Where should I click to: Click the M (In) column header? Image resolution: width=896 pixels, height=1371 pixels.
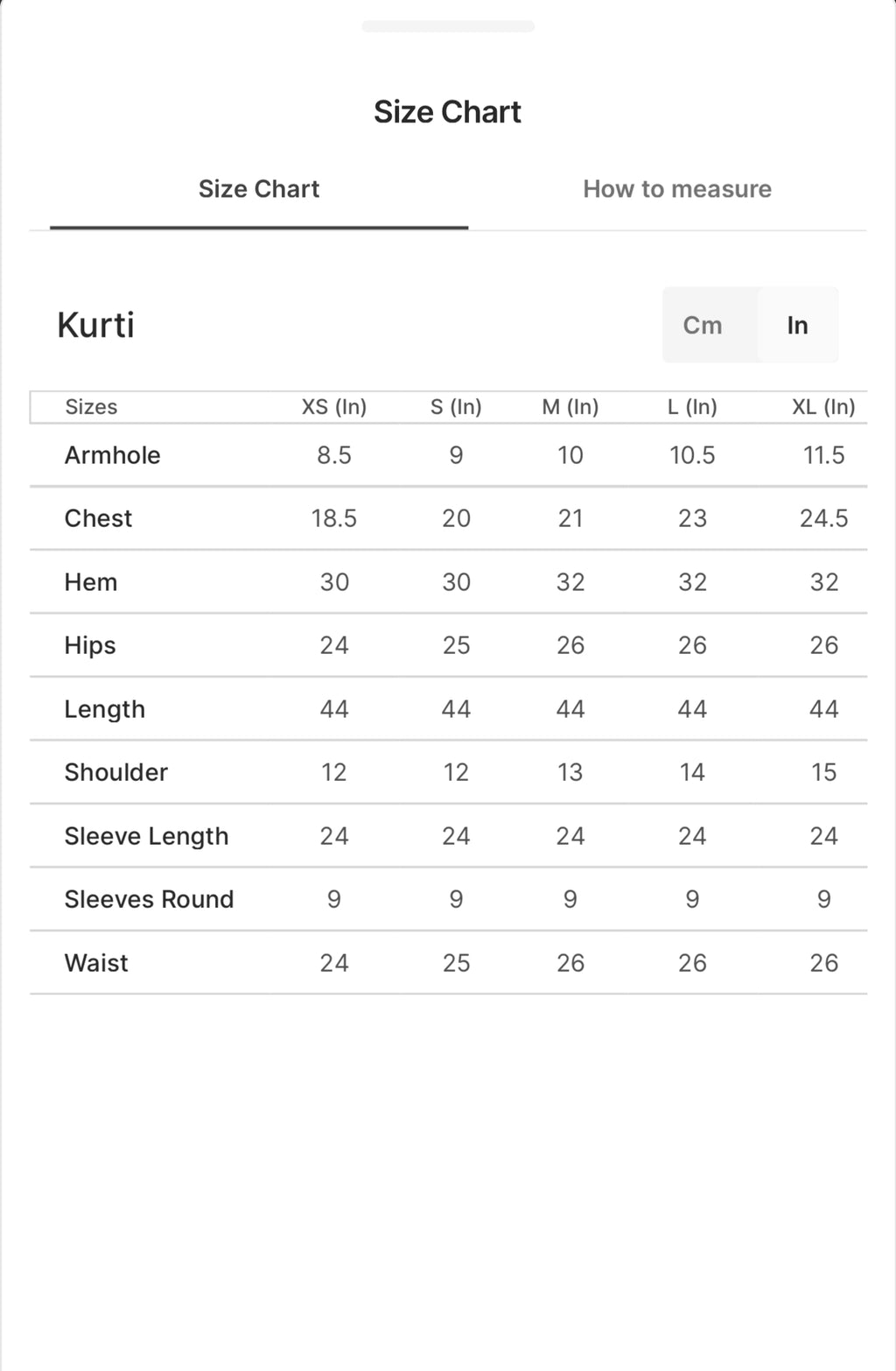[x=570, y=407]
